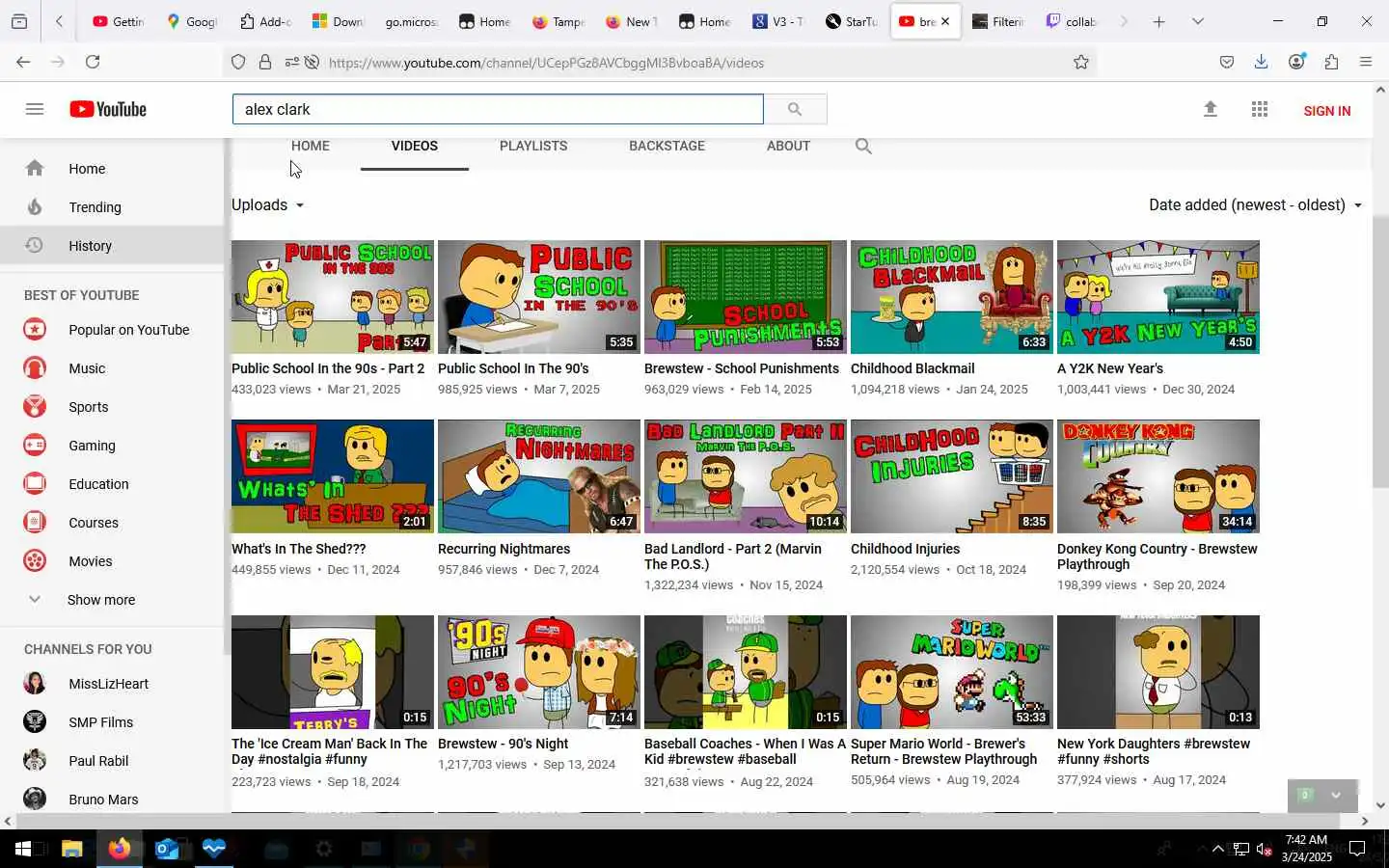This screenshot has width=1389, height=868.
Task: Open the Firefox downloads icon
Action: (1261, 62)
